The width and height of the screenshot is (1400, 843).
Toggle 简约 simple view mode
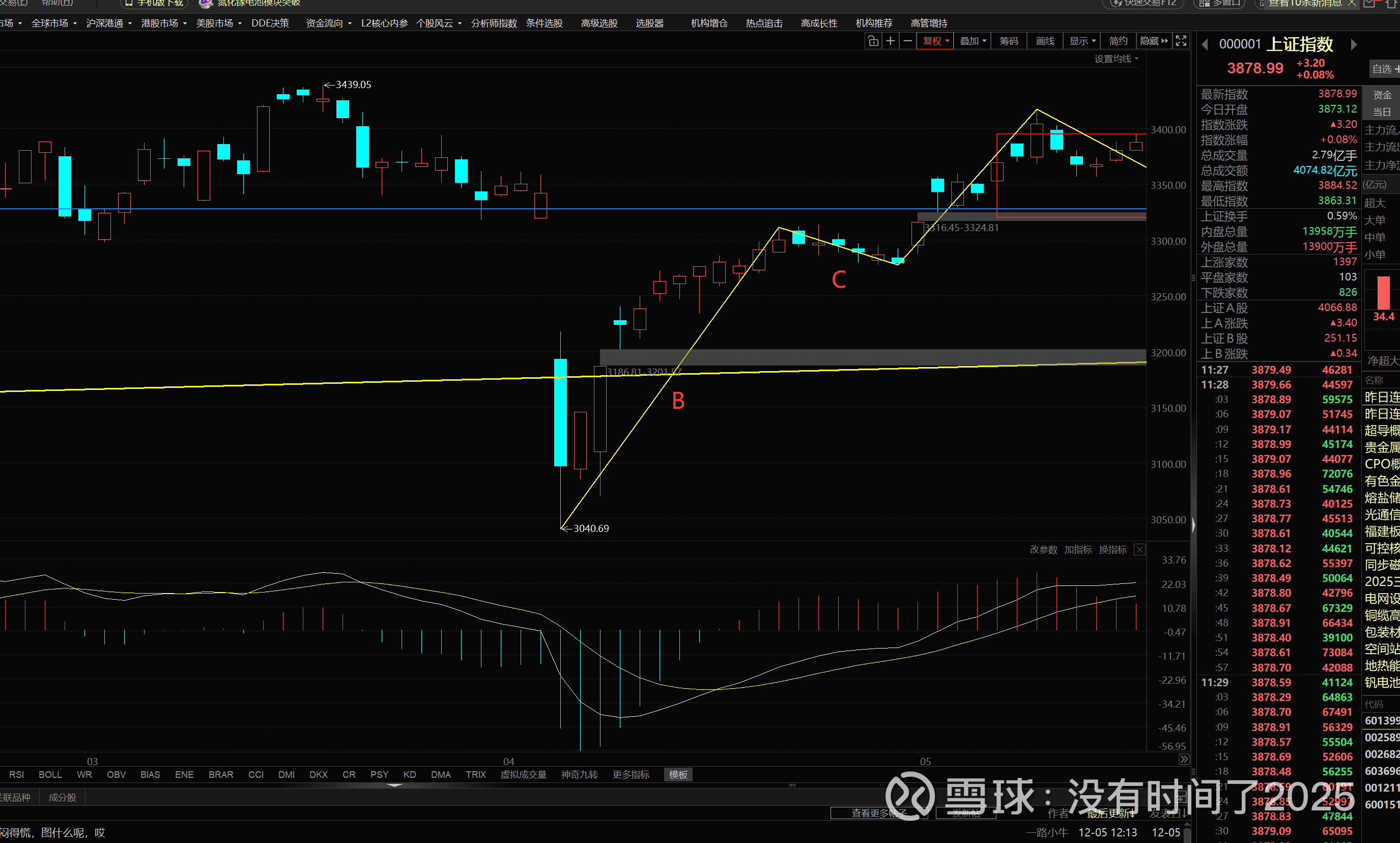tap(1118, 41)
